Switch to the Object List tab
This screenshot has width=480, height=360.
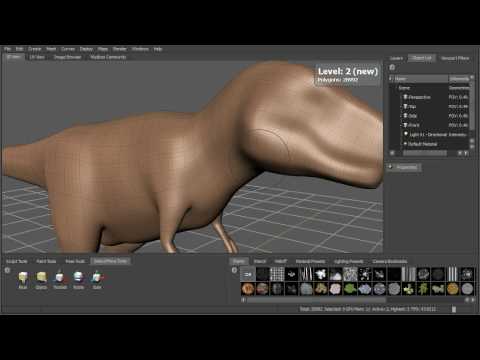pos(422,58)
